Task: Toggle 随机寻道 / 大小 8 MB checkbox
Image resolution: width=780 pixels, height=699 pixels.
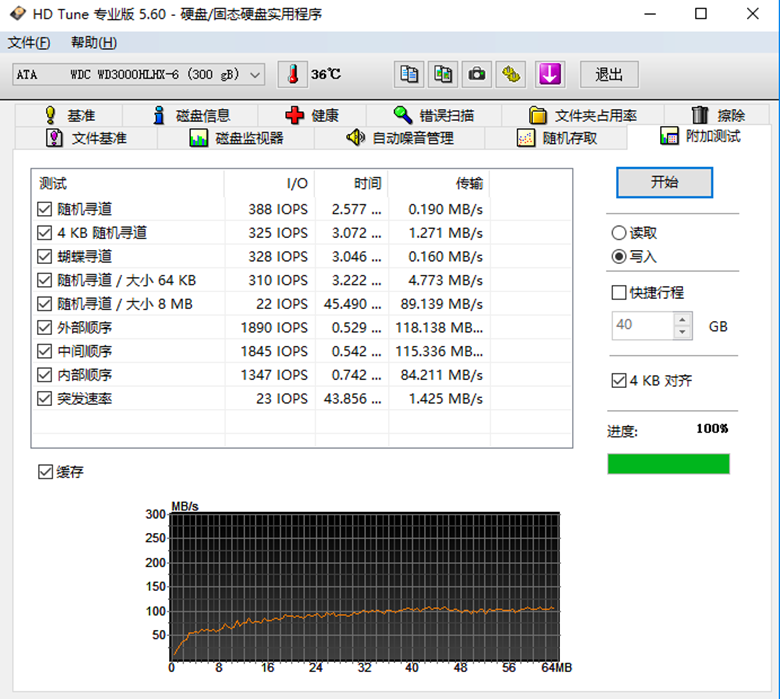Action: 44,304
